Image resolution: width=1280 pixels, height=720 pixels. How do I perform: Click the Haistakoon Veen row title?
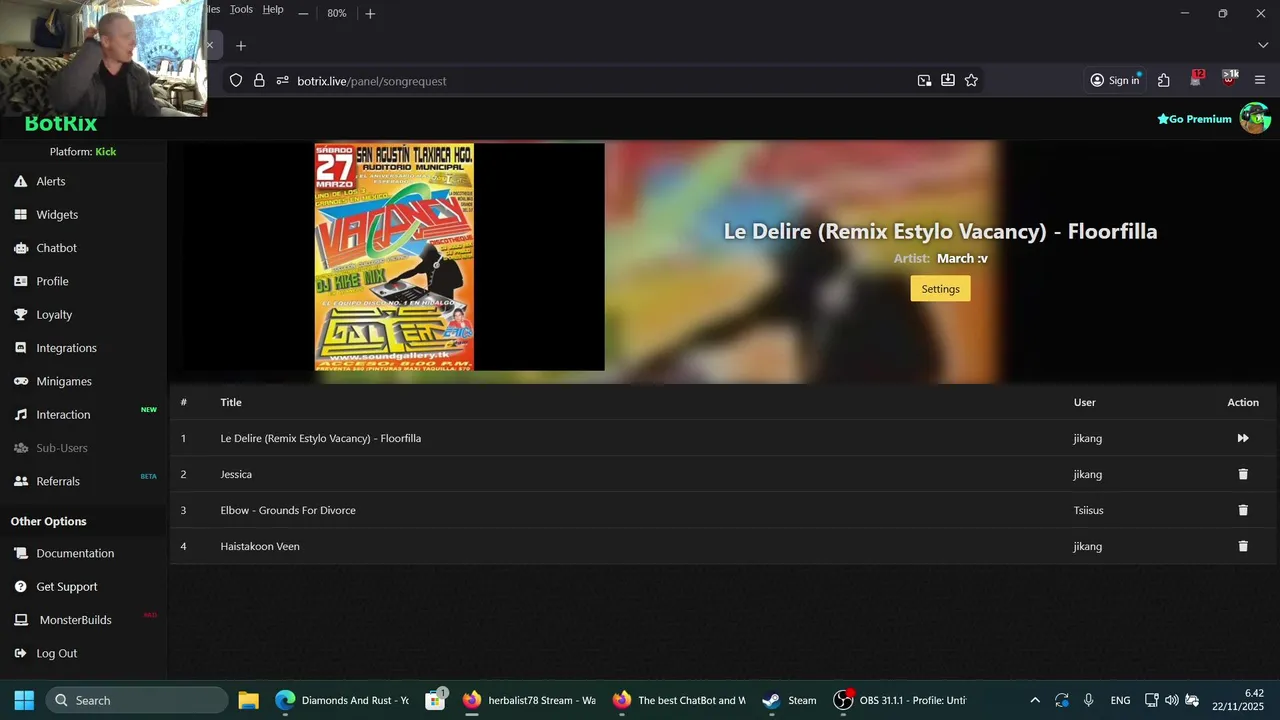pyautogui.click(x=260, y=546)
